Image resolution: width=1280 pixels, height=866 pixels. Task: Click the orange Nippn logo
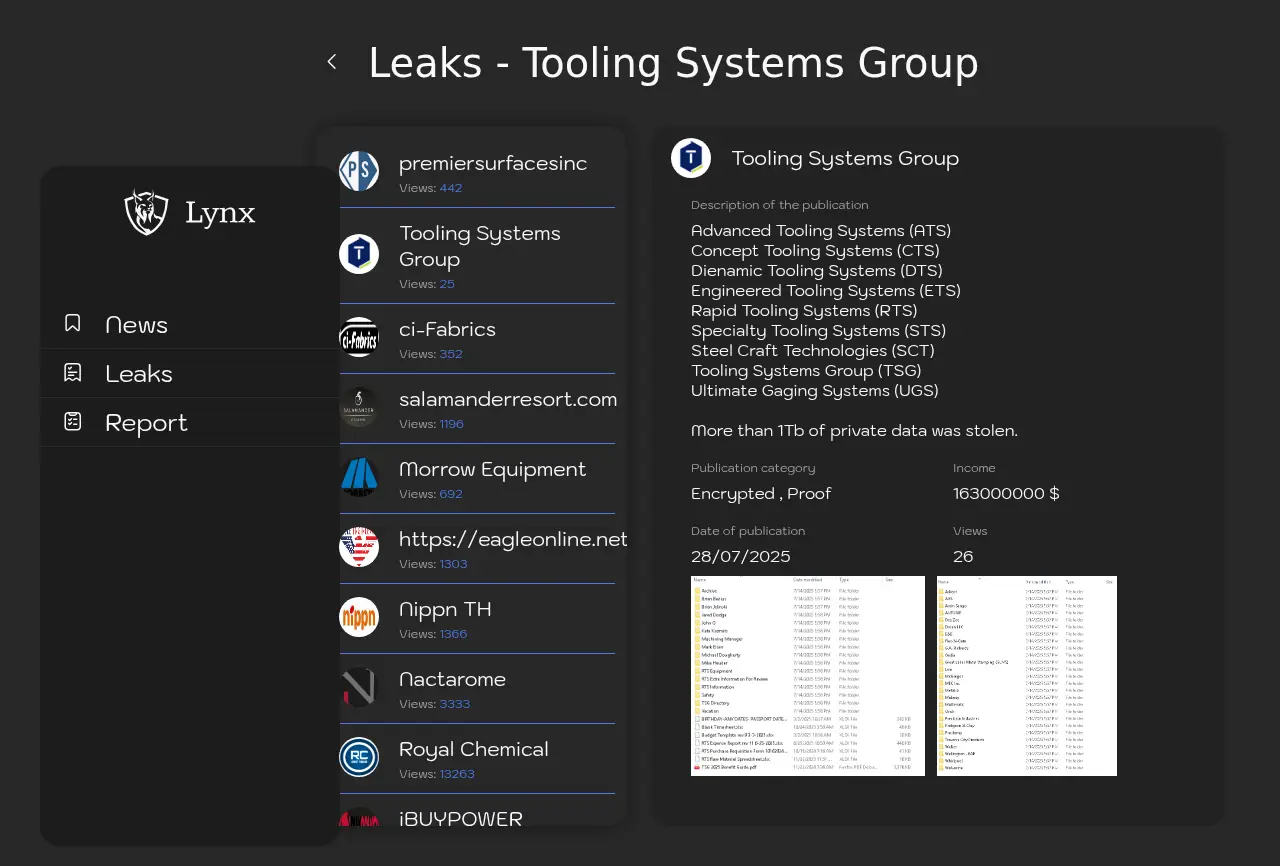359,618
